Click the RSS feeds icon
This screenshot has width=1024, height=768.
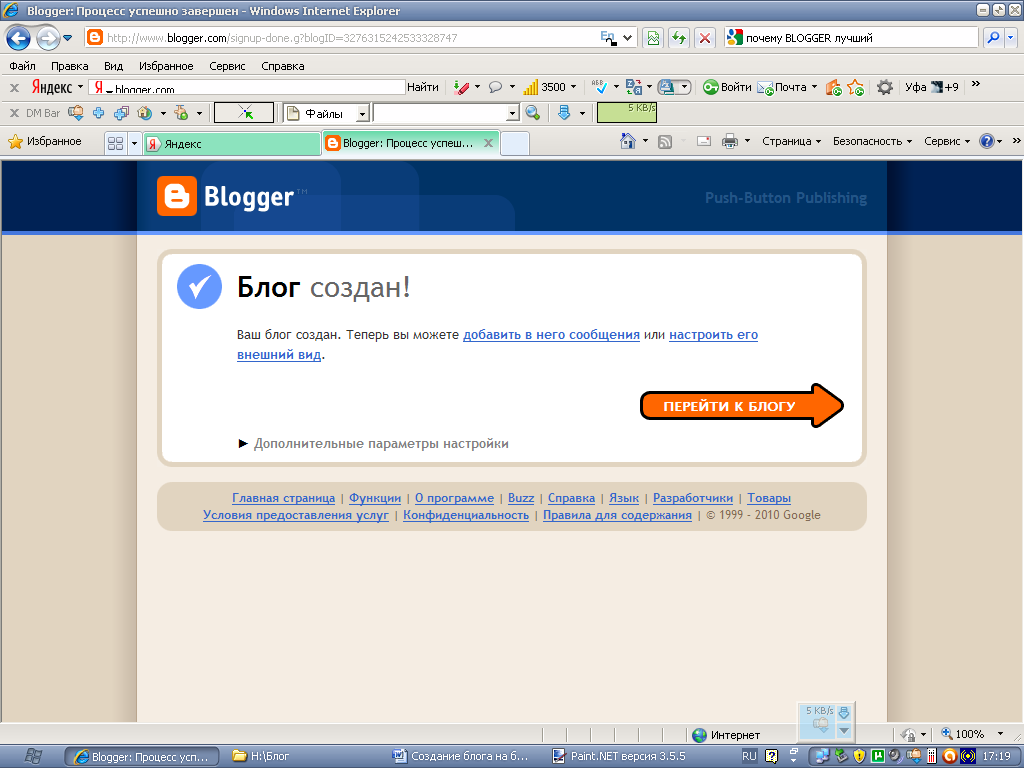[x=665, y=141]
